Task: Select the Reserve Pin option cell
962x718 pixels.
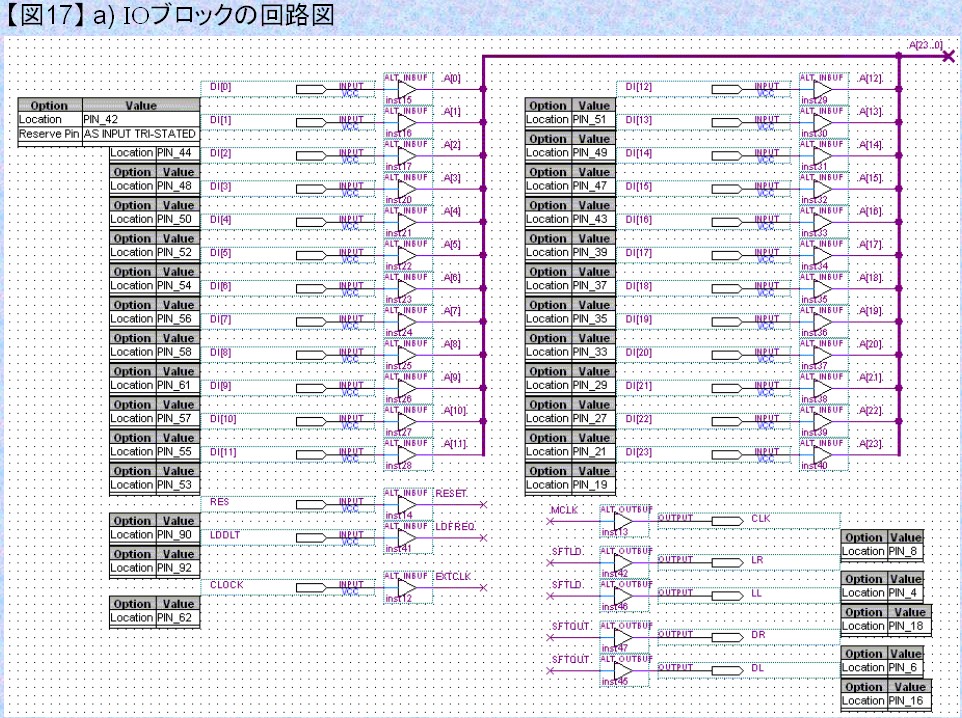Action: [50, 134]
